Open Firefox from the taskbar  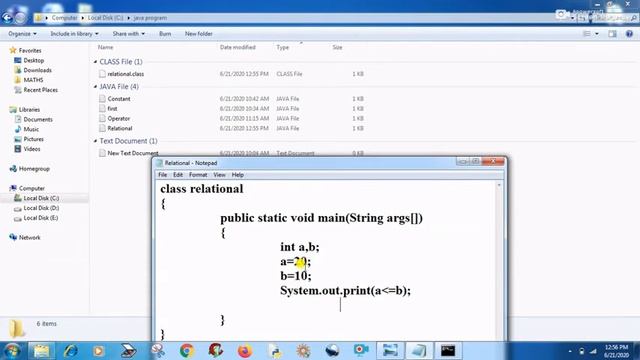(x=245, y=351)
